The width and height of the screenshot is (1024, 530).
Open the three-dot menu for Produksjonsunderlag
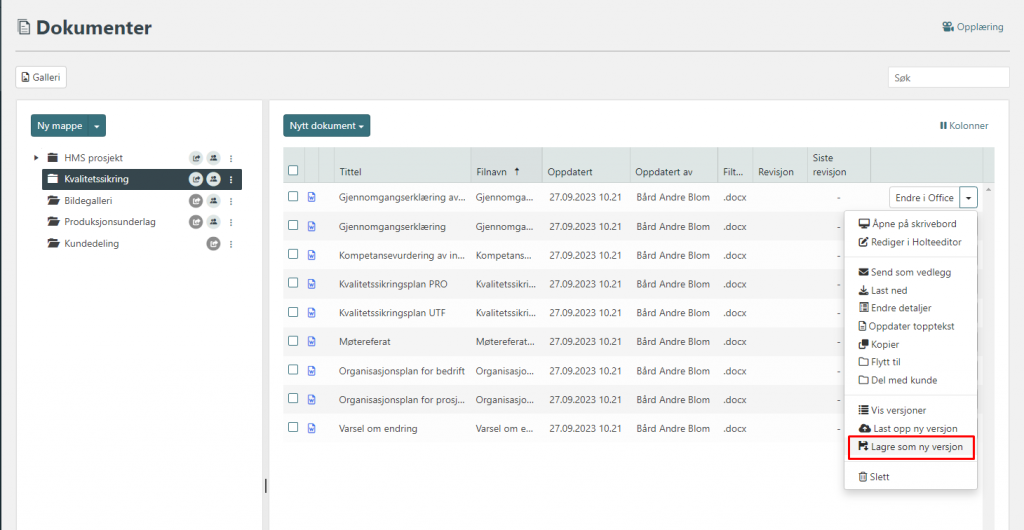point(231,222)
